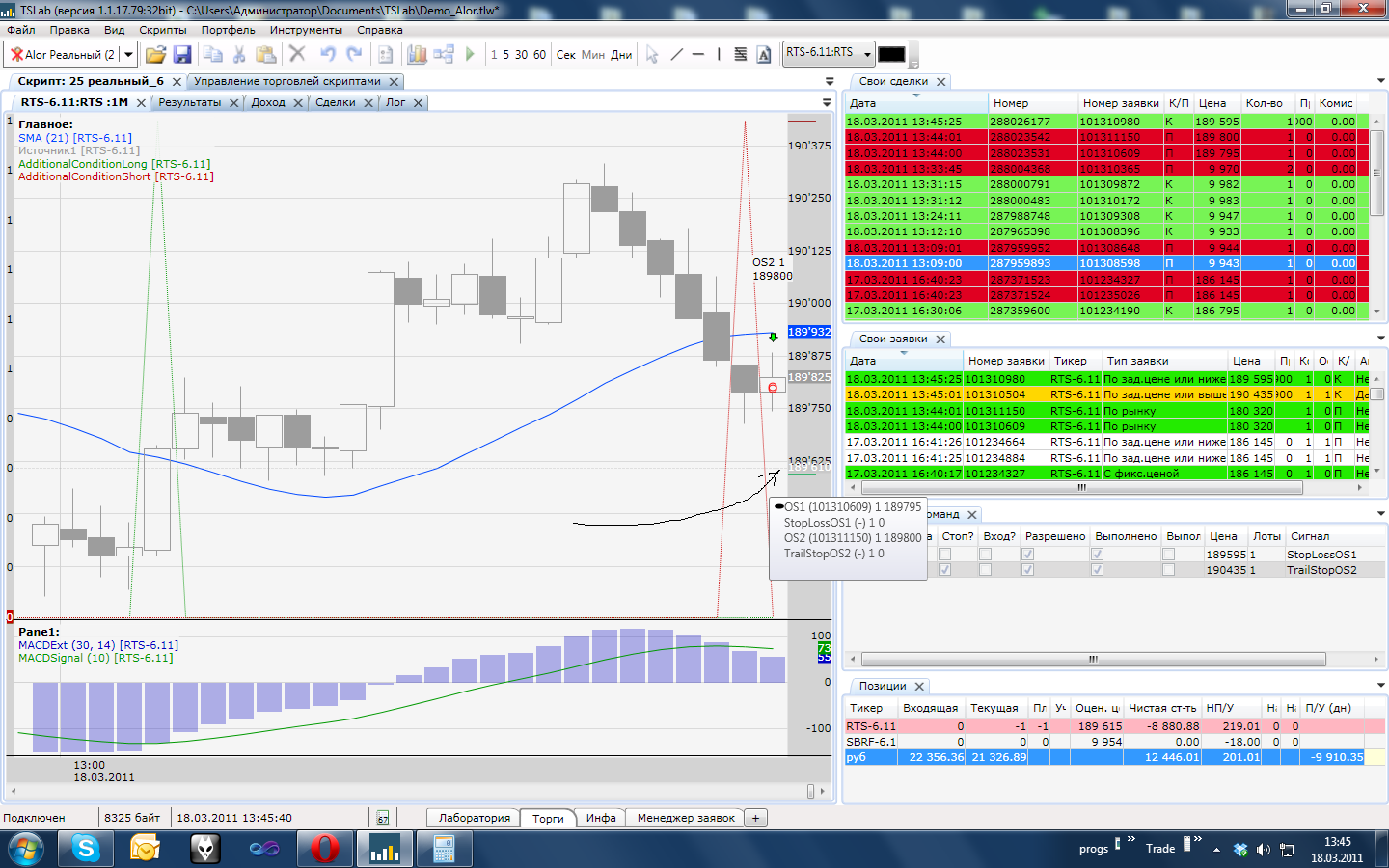Click the bar chart toolbar icon
Viewport: 1389px width, 868px height.
[417, 54]
